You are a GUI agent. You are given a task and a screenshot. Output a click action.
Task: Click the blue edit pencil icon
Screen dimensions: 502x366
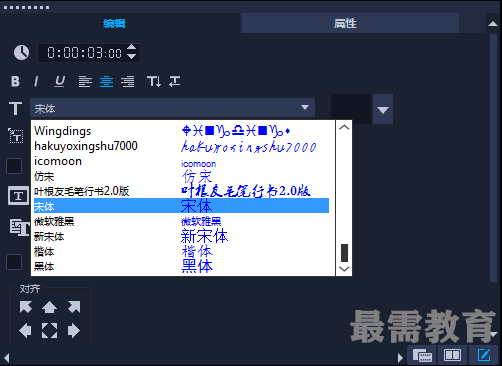pos(484,355)
